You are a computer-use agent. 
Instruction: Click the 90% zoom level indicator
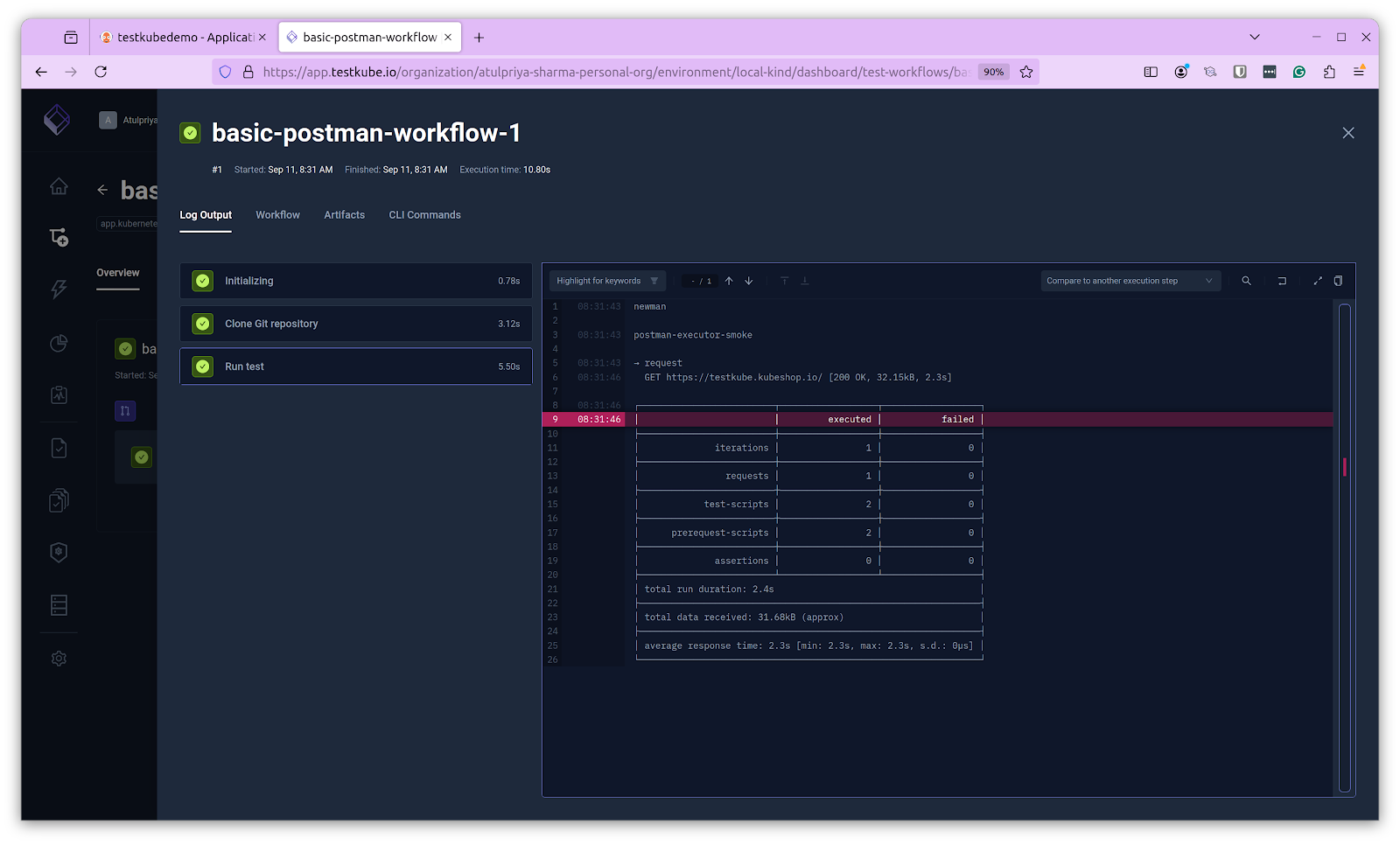(x=993, y=72)
